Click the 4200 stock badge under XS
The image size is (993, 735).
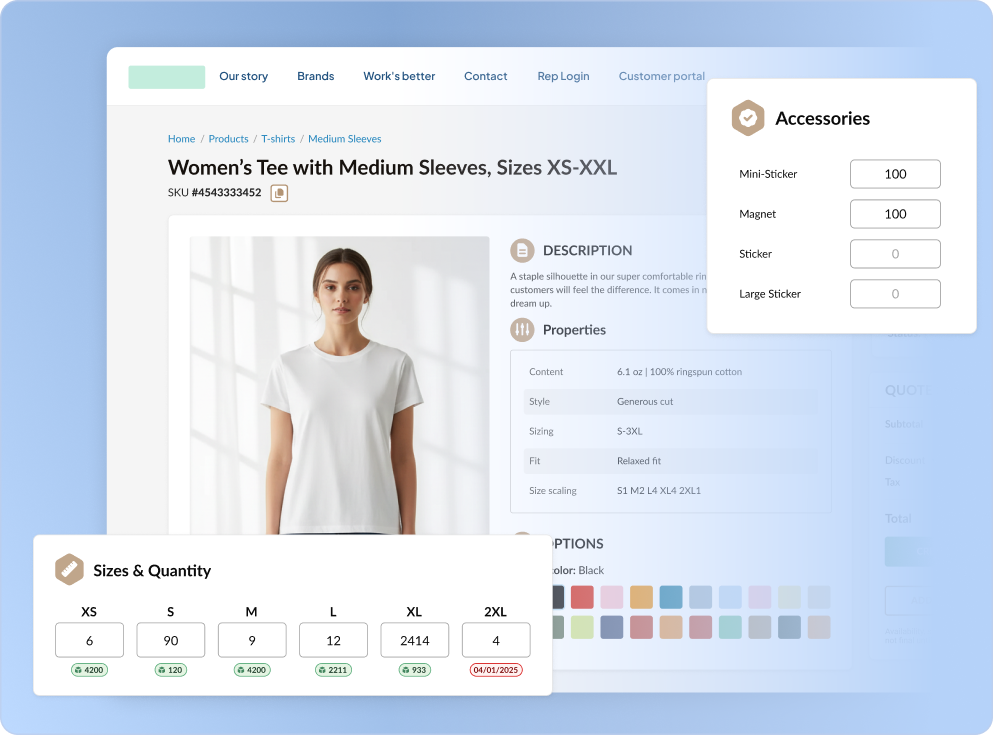tap(89, 670)
